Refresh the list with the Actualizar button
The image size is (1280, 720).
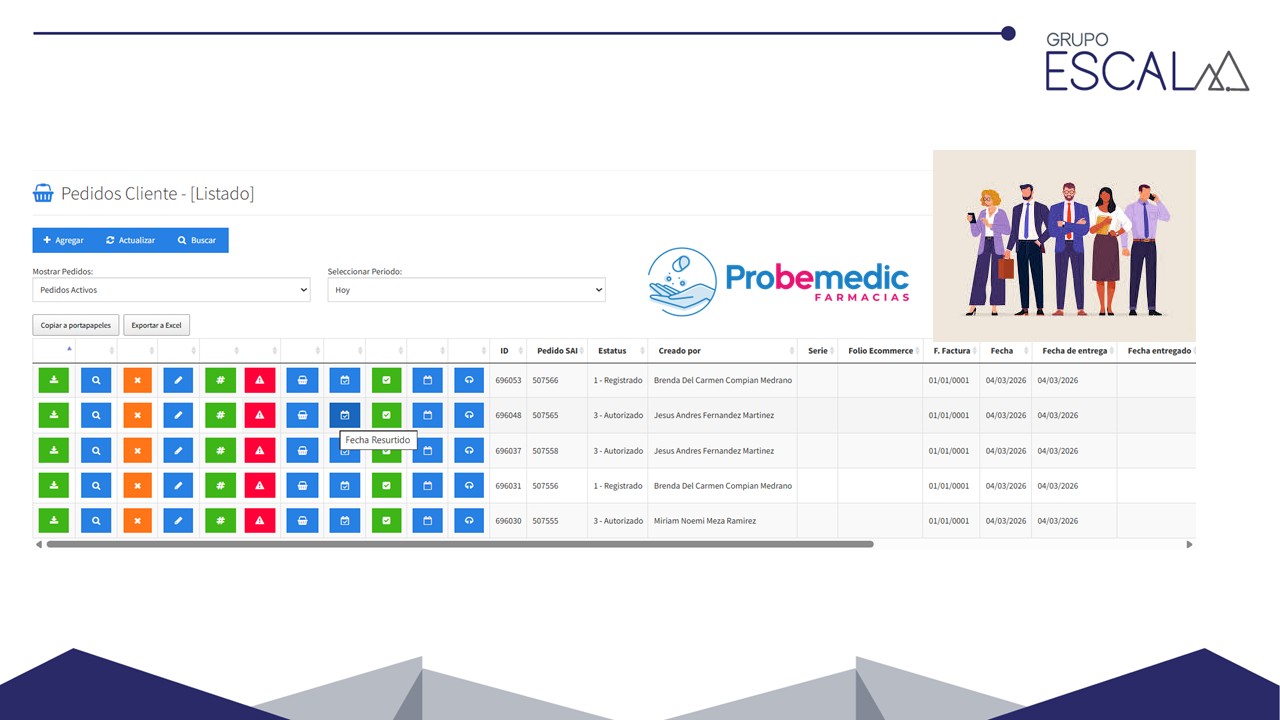click(130, 240)
